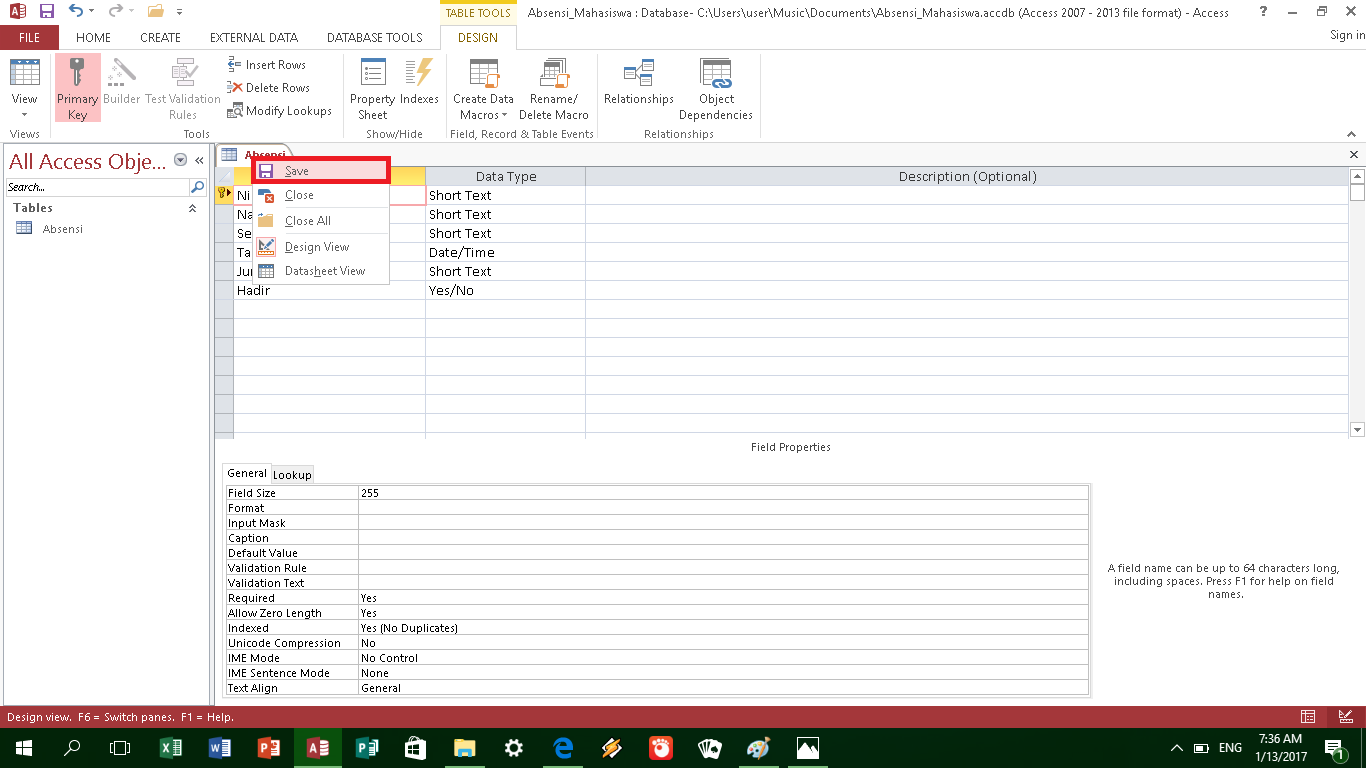This screenshot has width=1366, height=768.
Task: Collapse navigation pane with shutter button
Action: coord(199,160)
